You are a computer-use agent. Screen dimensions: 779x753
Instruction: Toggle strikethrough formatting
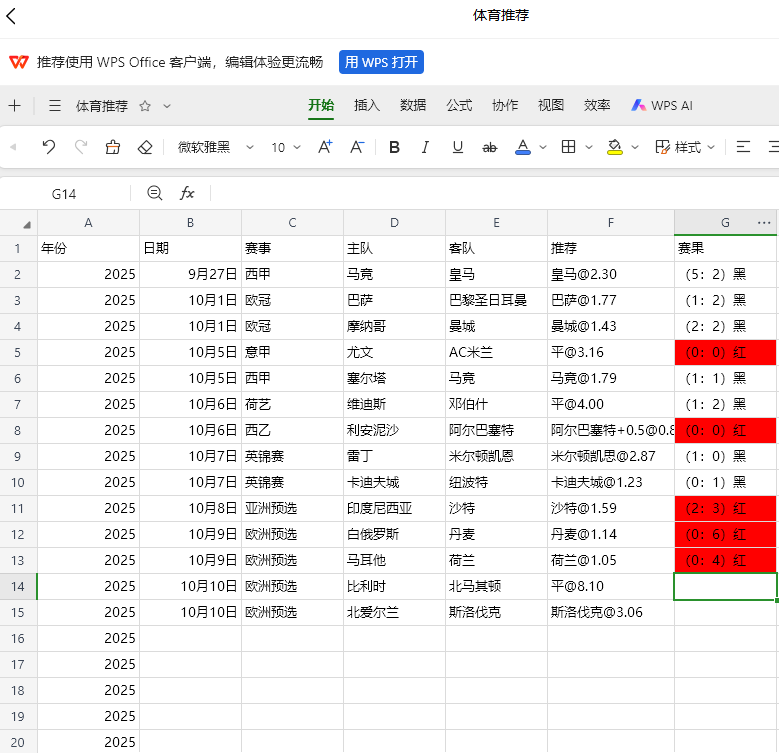coord(489,147)
